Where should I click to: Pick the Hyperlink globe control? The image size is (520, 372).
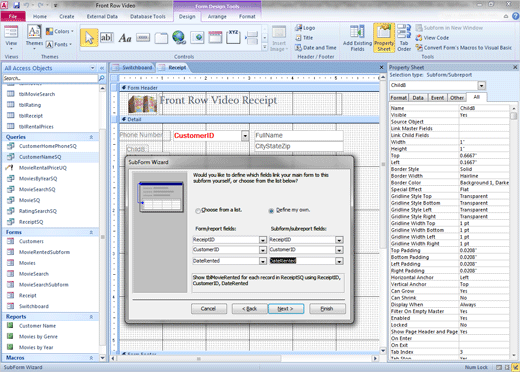[x=179, y=37]
